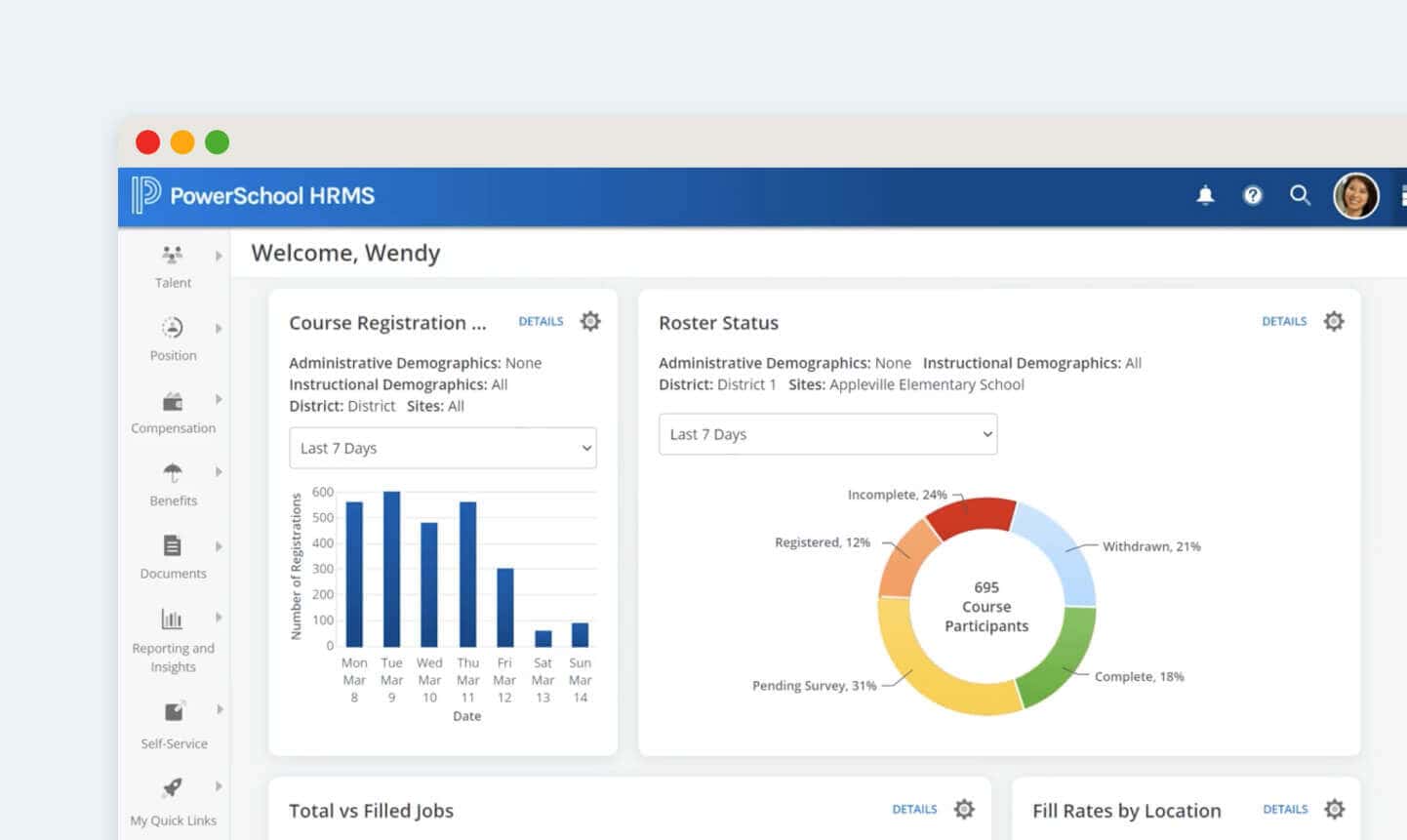Click the Fri Mar 12 bar

tap(504, 607)
